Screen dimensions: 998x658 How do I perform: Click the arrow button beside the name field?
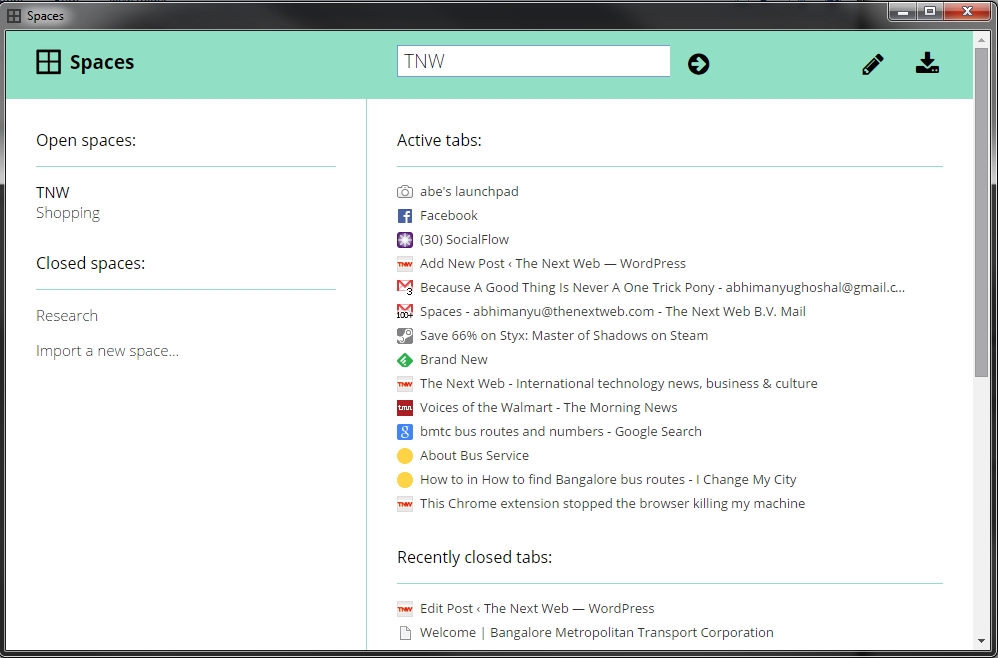click(698, 64)
